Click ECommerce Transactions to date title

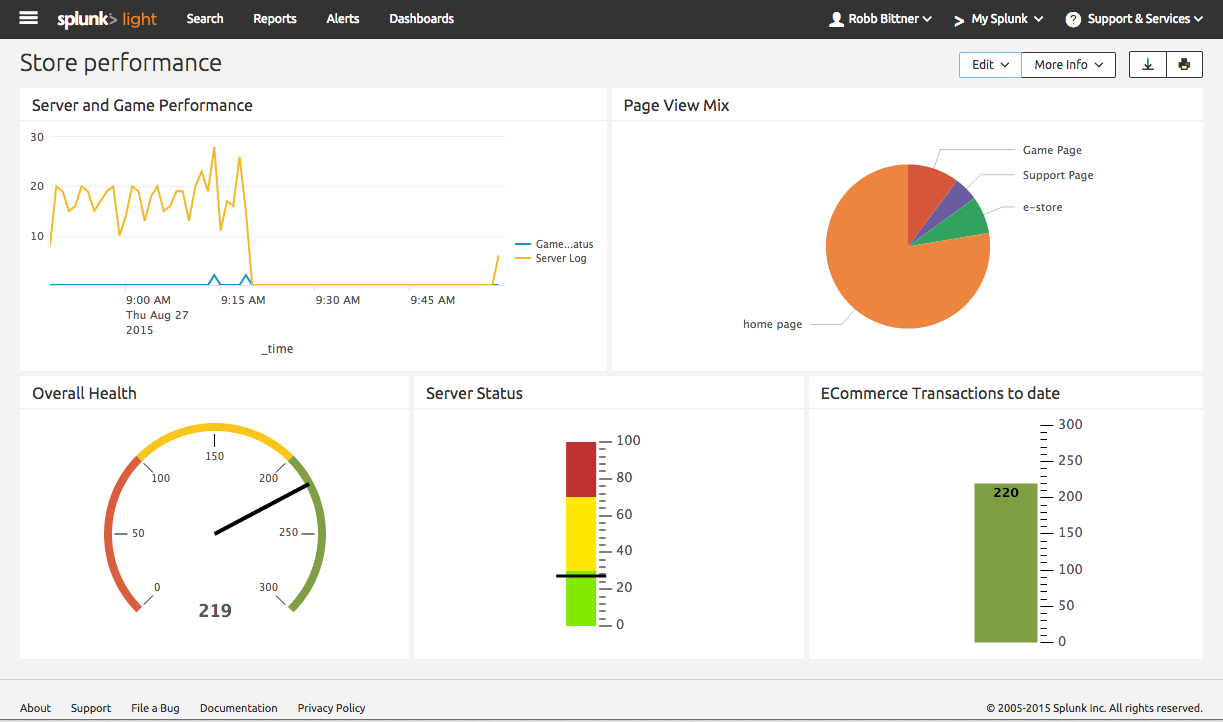click(940, 393)
